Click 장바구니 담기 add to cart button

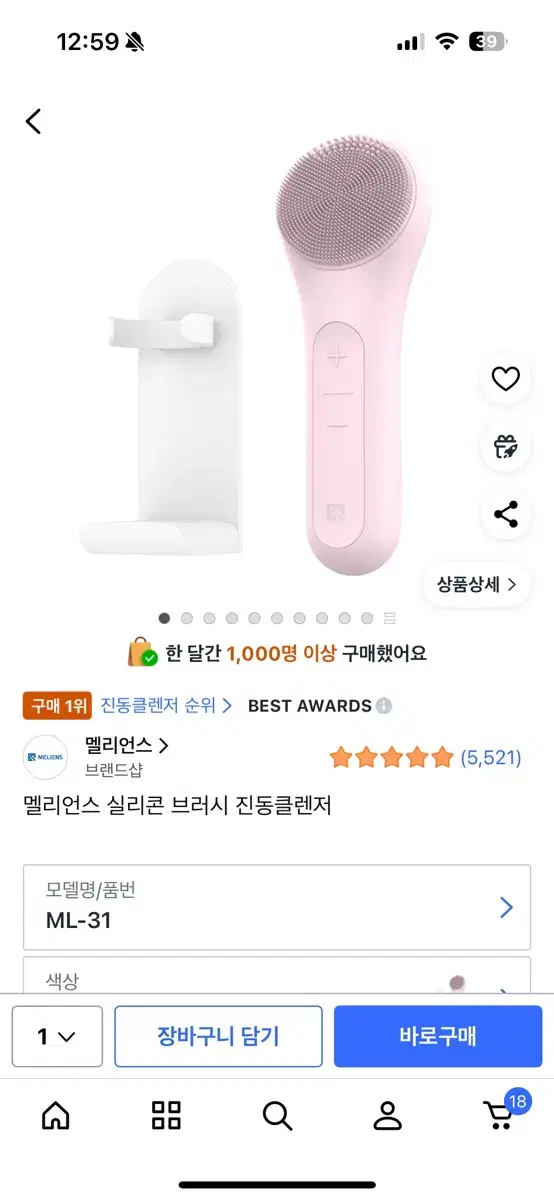(218, 1036)
